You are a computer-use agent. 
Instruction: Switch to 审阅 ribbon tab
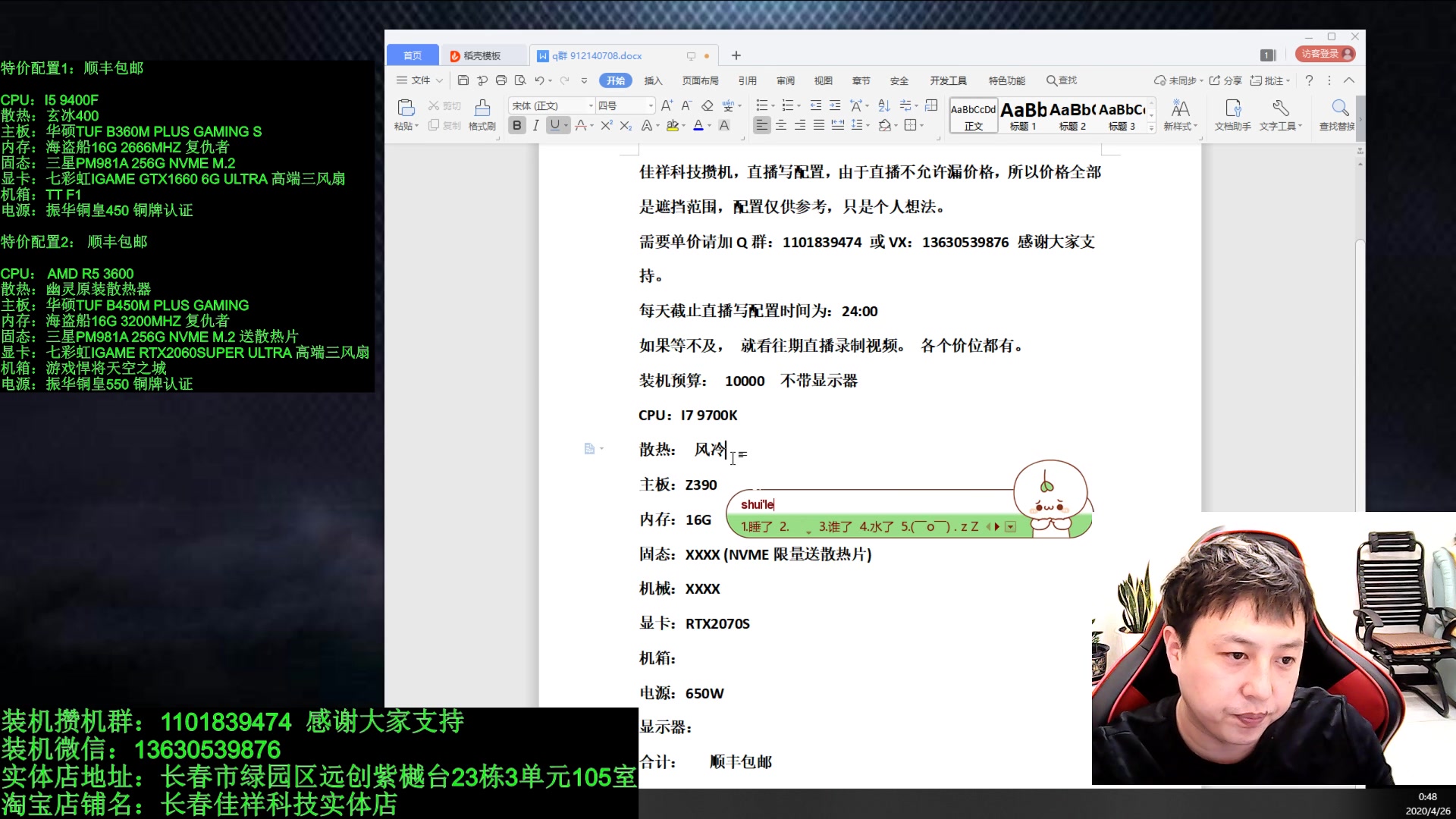coord(786,80)
